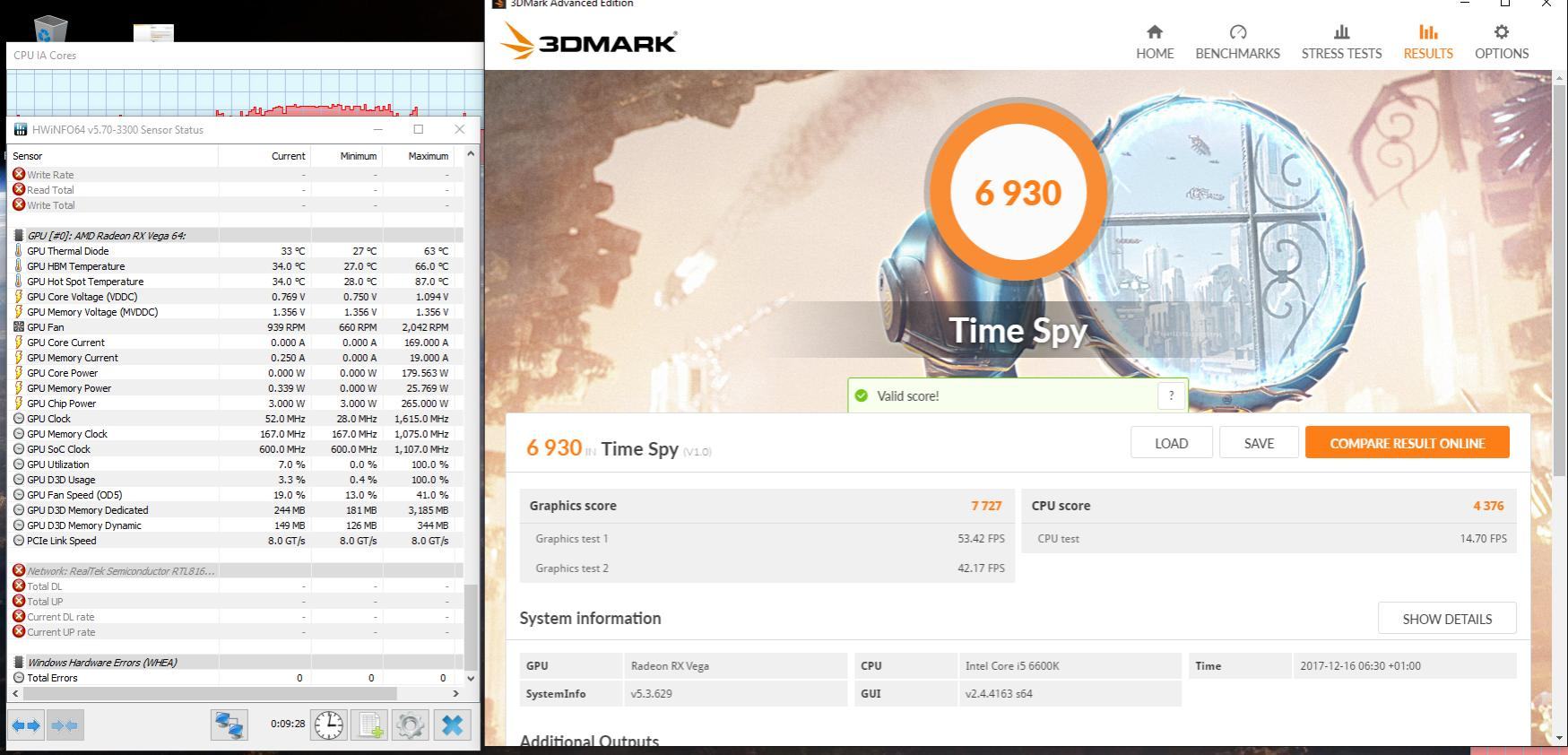Click the Minimum column header

[346, 156]
